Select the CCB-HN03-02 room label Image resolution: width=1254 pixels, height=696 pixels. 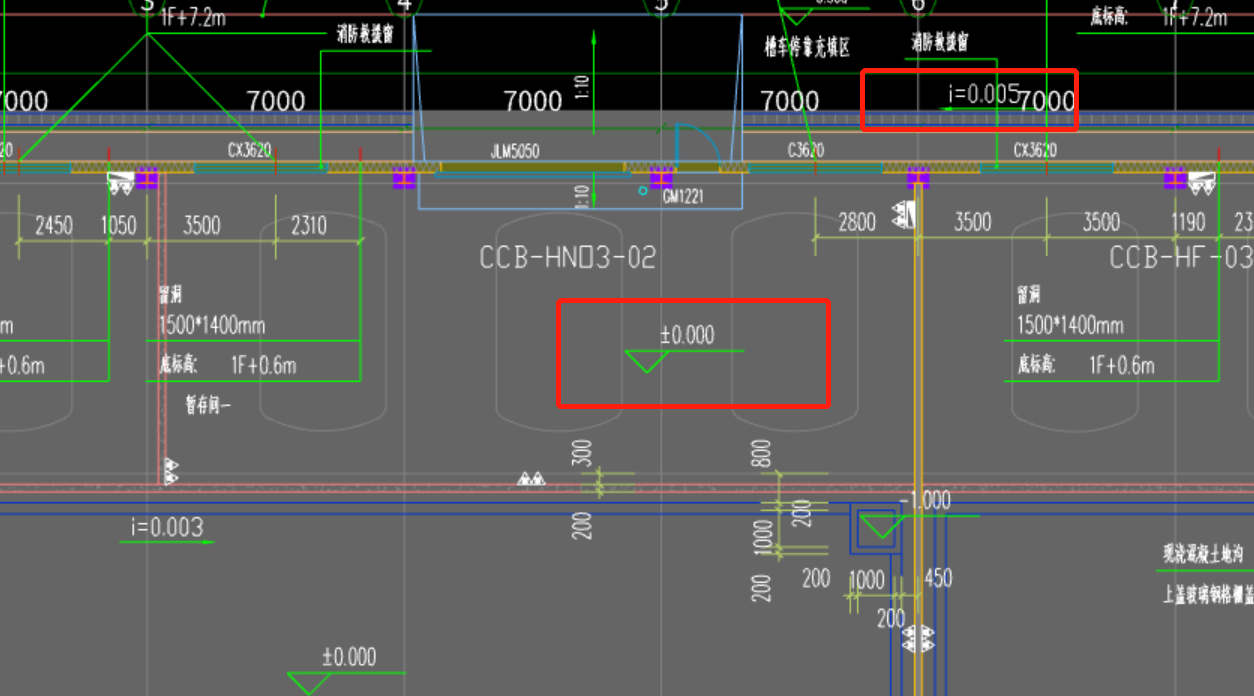click(x=567, y=258)
